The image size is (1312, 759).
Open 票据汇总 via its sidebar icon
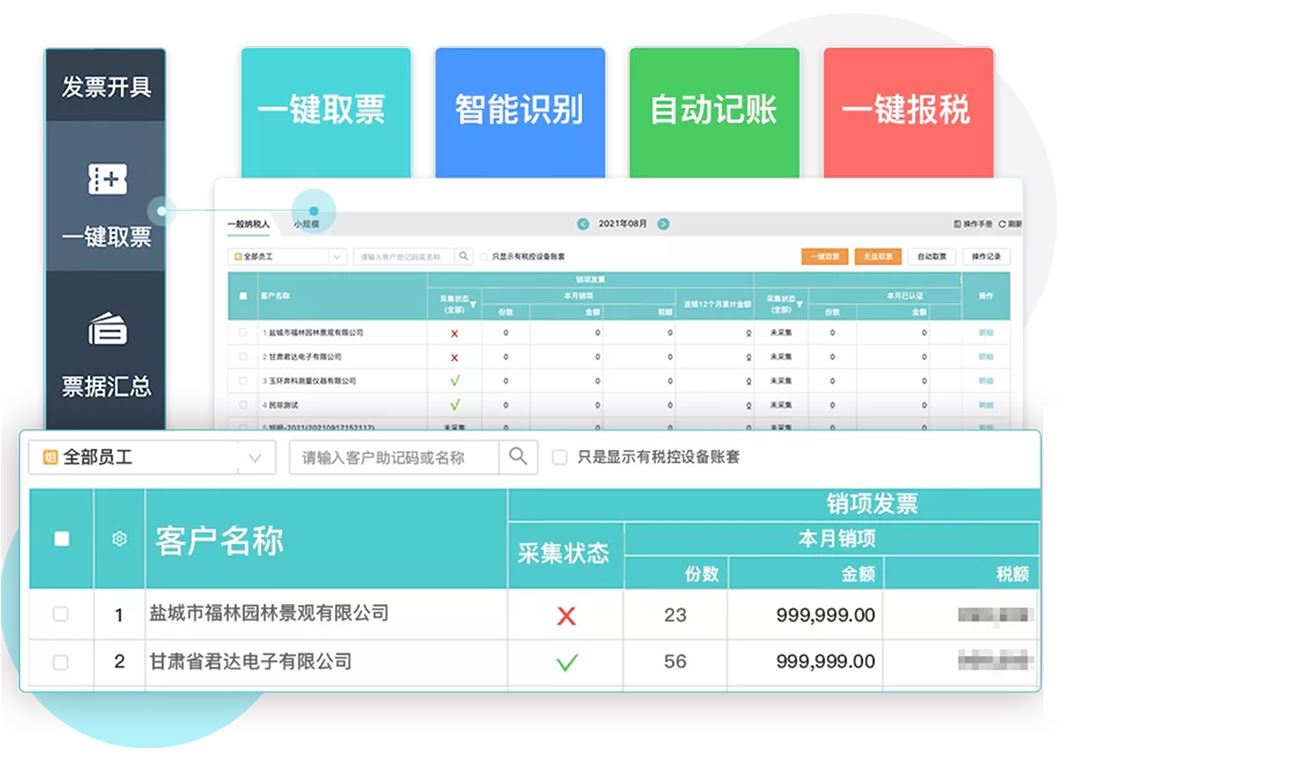click(106, 329)
